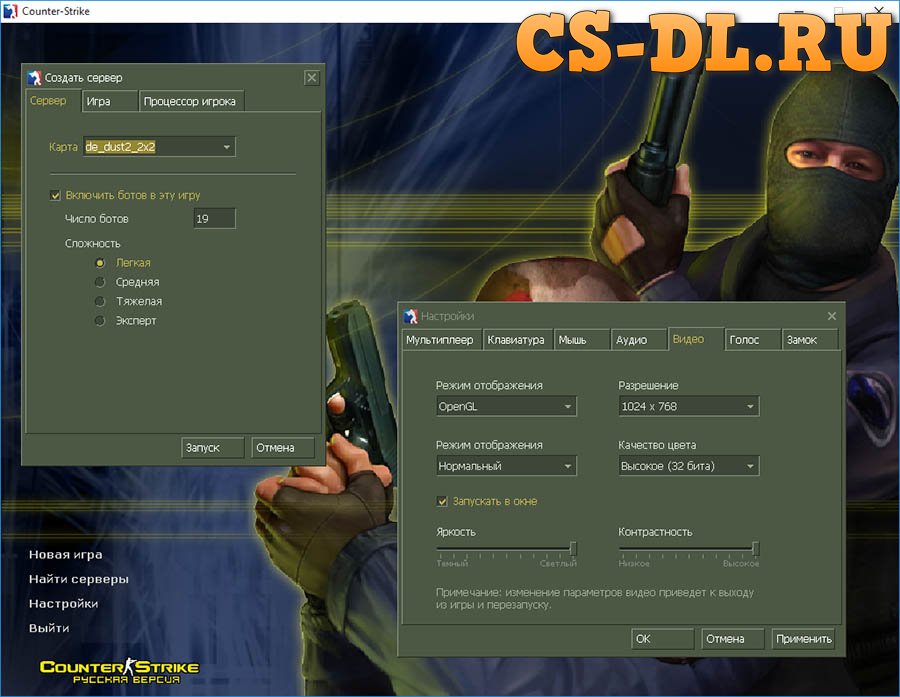
Task: Select Средняя difficulty radio button
Action: [100, 282]
